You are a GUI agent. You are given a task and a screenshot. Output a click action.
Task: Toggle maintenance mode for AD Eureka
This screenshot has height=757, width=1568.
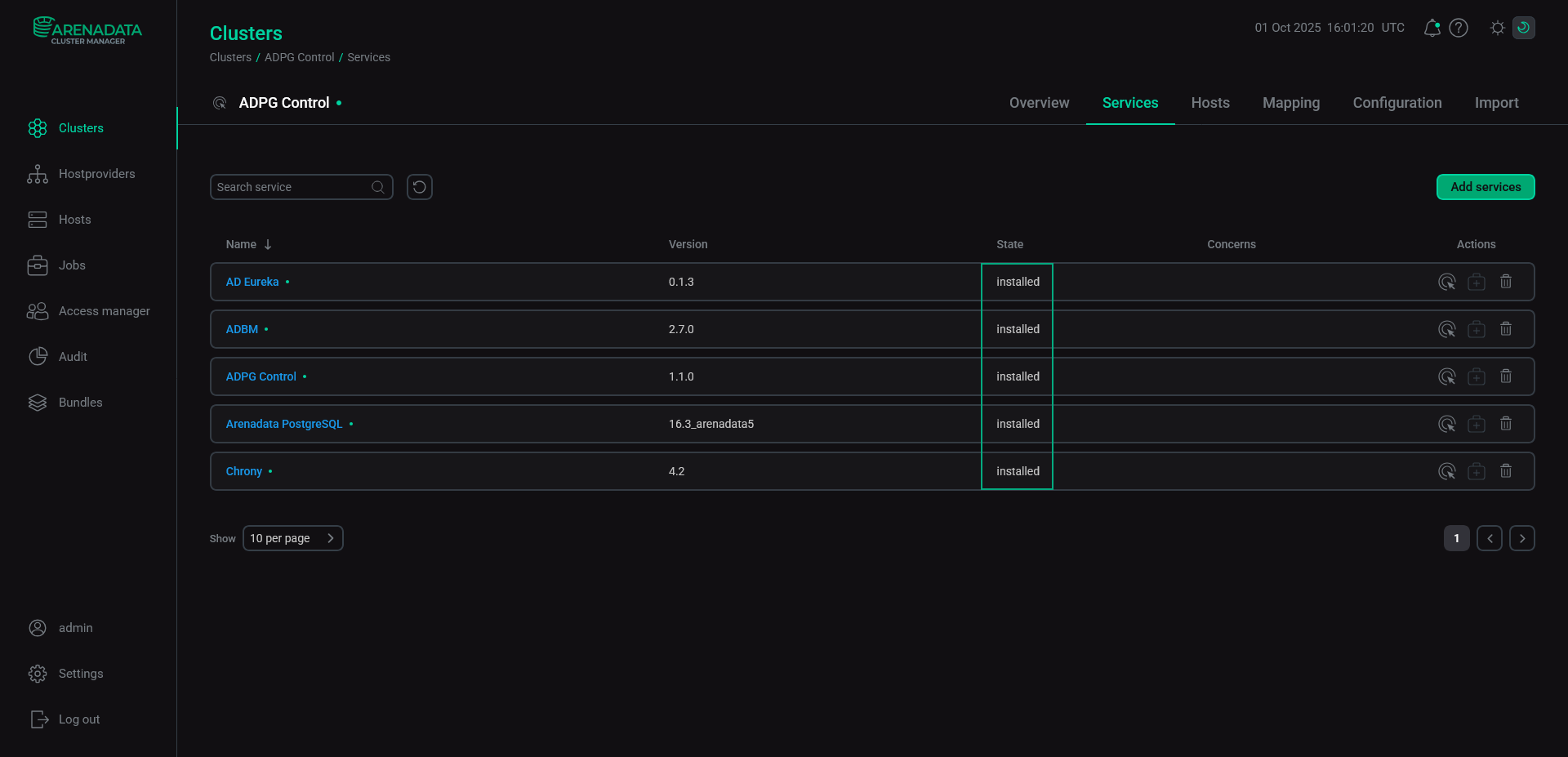click(x=1477, y=281)
